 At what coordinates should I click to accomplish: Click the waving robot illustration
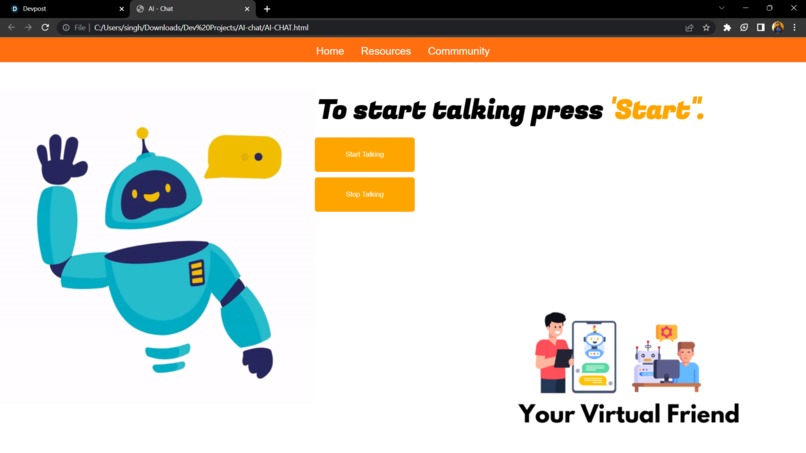[x=154, y=252]
